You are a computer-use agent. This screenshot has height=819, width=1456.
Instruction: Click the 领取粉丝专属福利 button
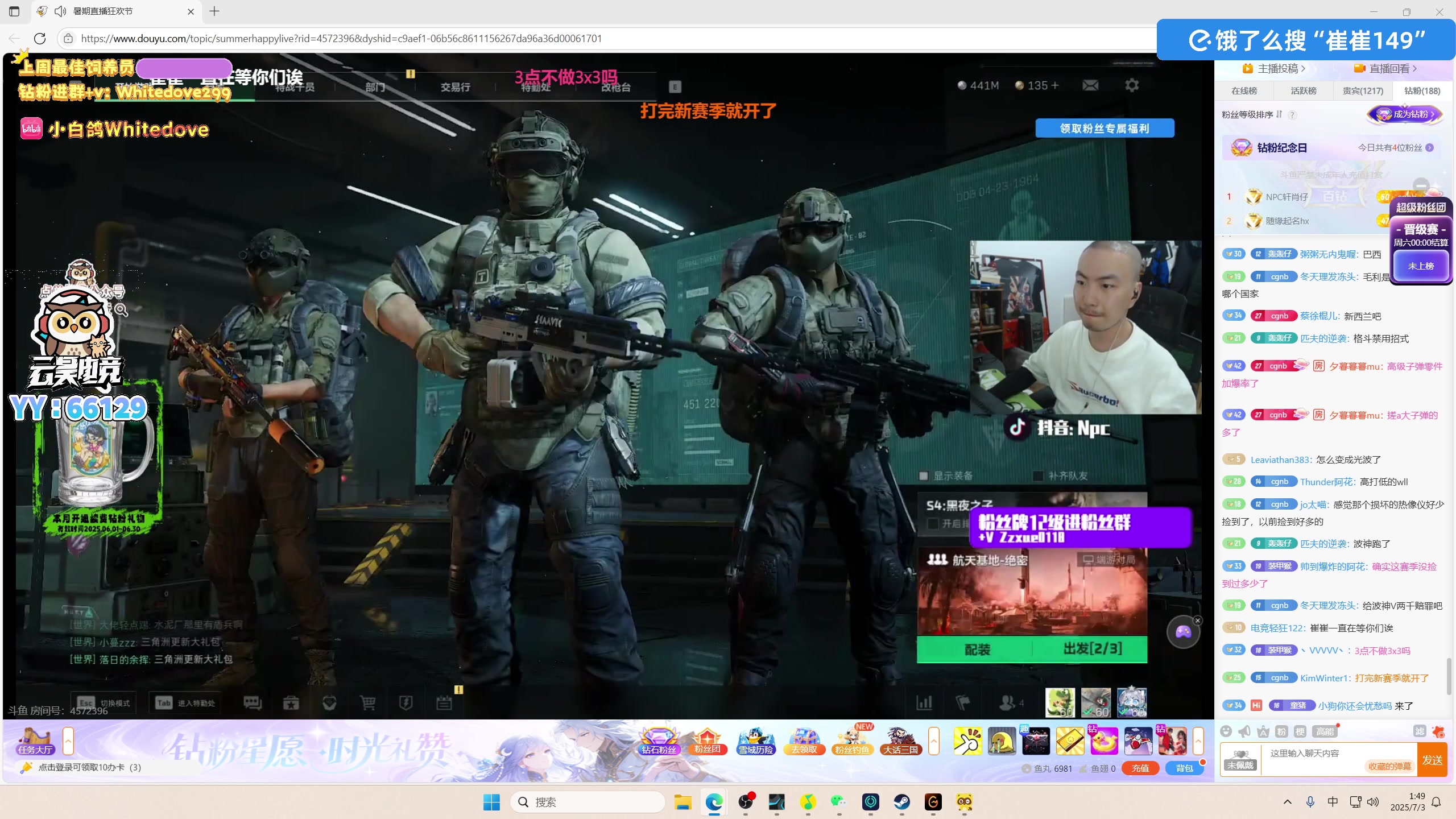point(1105,128)
